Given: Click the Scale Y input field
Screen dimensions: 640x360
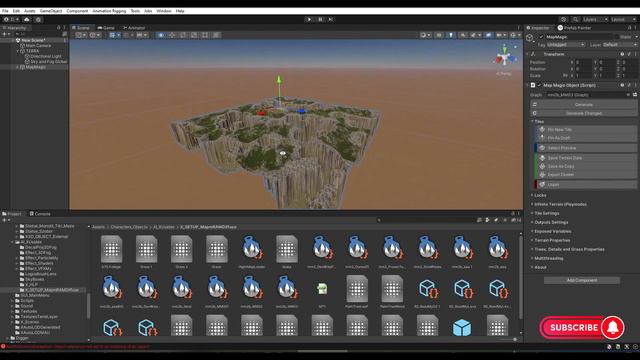Looking at the screenshot, I should coord(607,76).
